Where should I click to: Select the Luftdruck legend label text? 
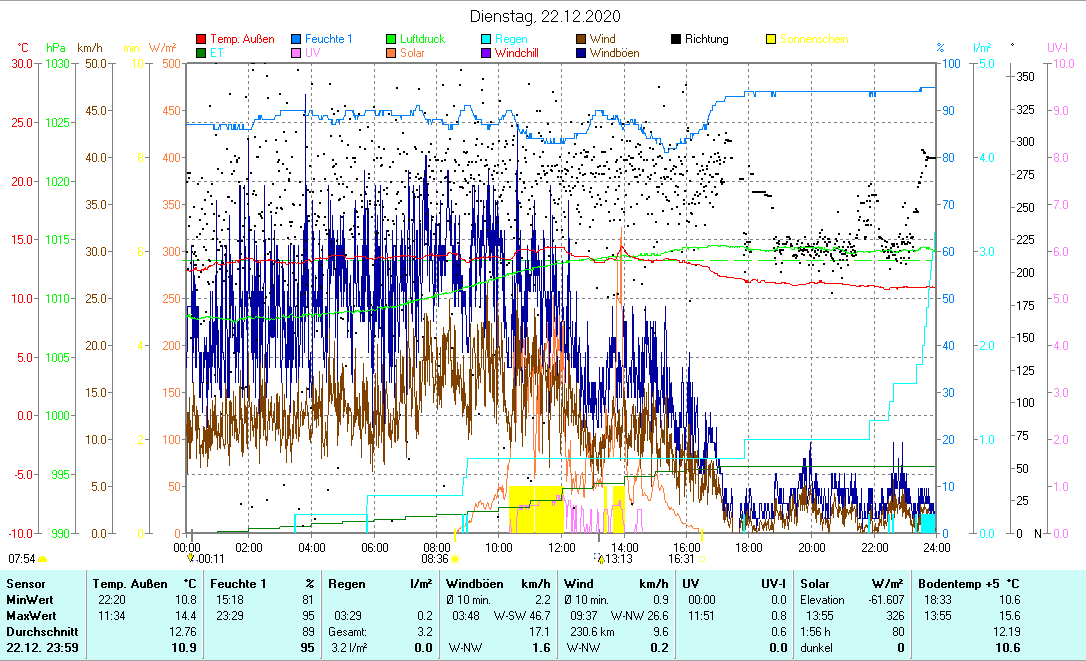[423, 39]
